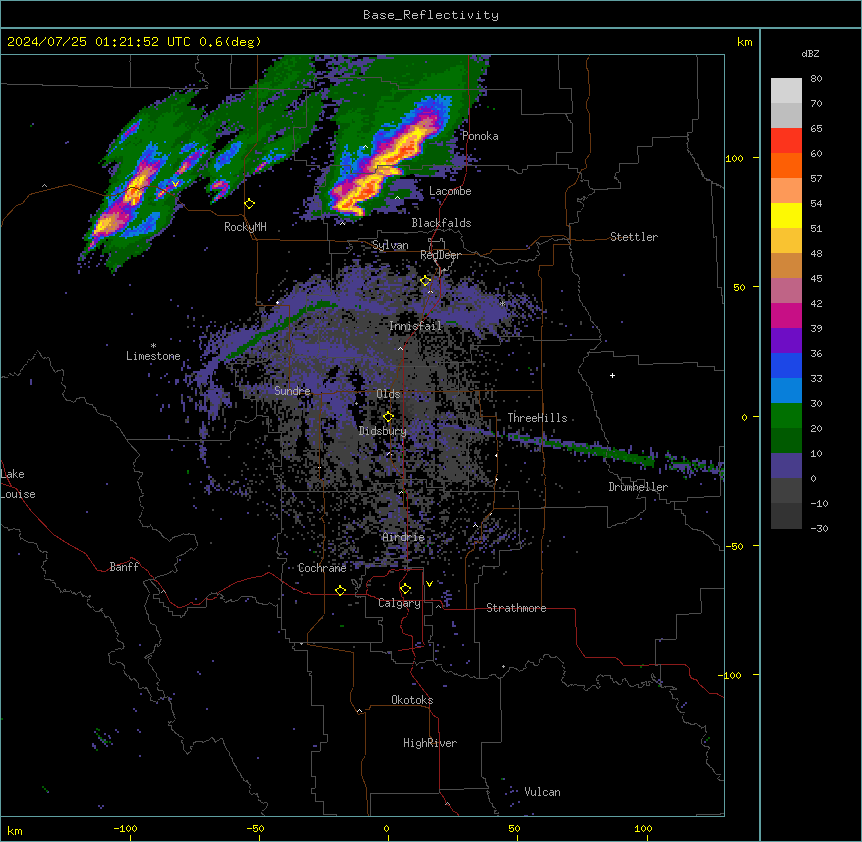
Task: Click the dBZ legend heading
Action: [x=810, y=54]
